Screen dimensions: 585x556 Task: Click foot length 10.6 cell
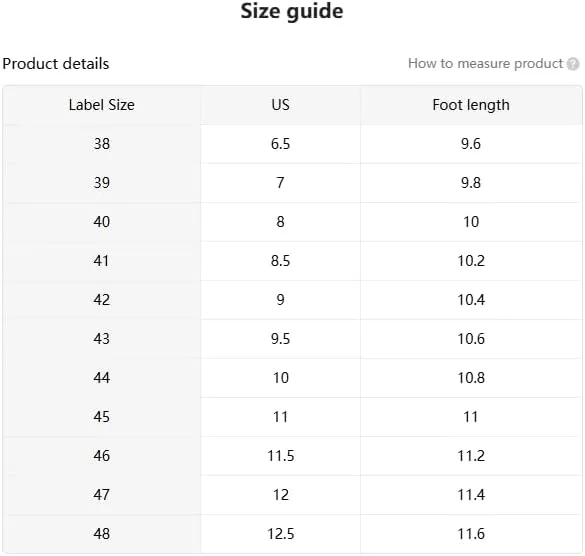(x=471, y=339)
